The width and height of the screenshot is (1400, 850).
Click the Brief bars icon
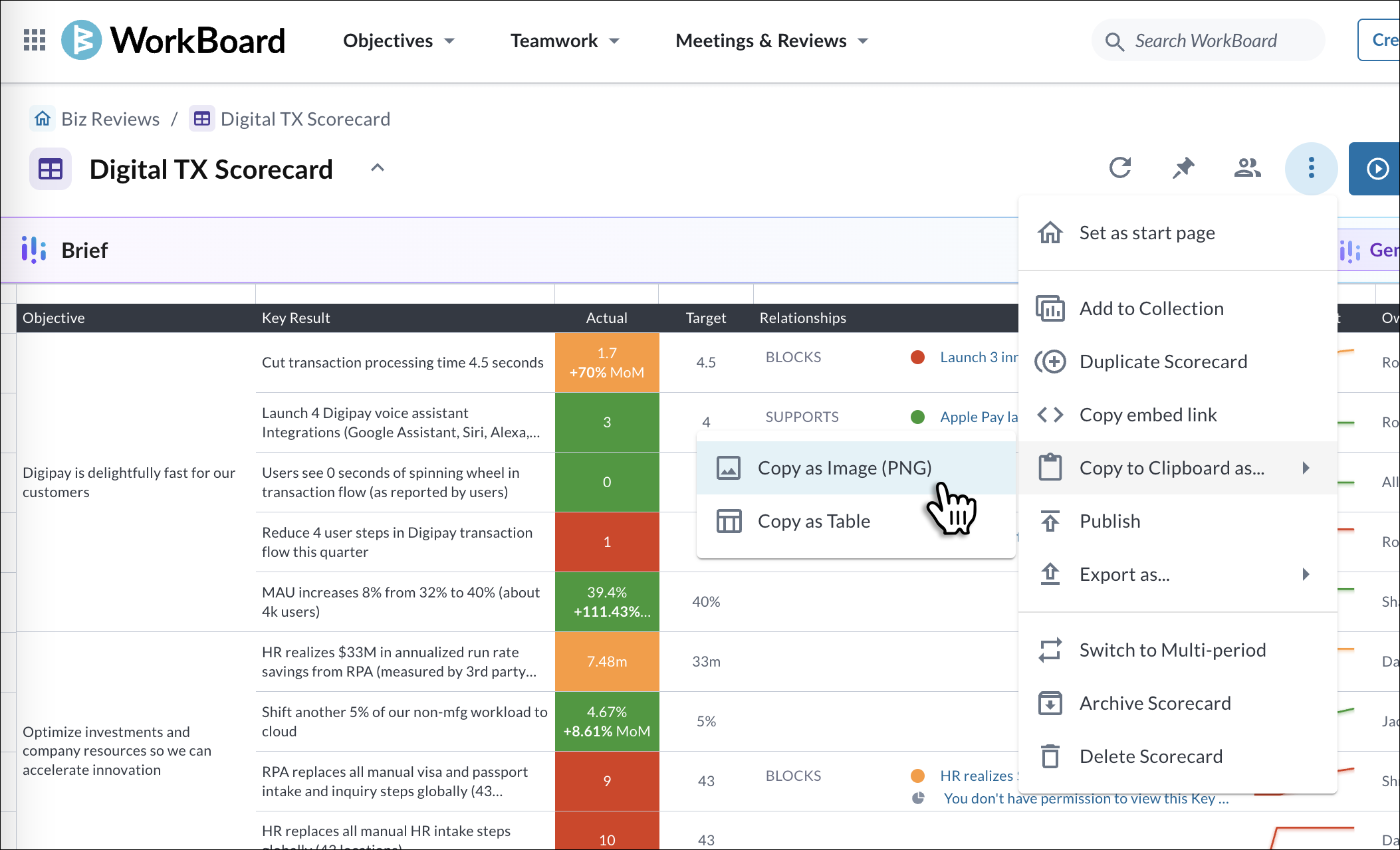tap(33, 251)
